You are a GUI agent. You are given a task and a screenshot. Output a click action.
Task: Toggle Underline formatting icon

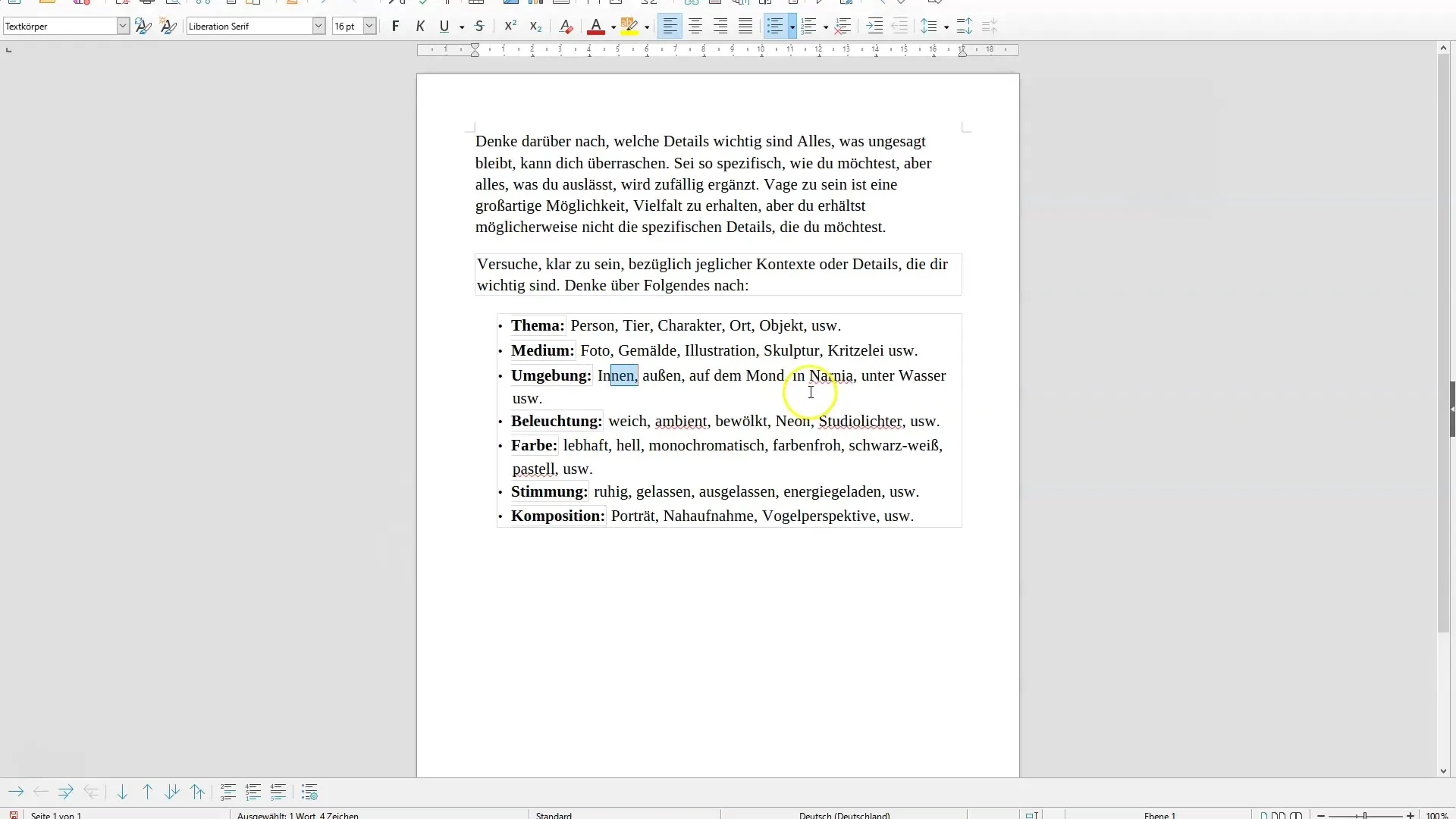[x=444, y=26]
